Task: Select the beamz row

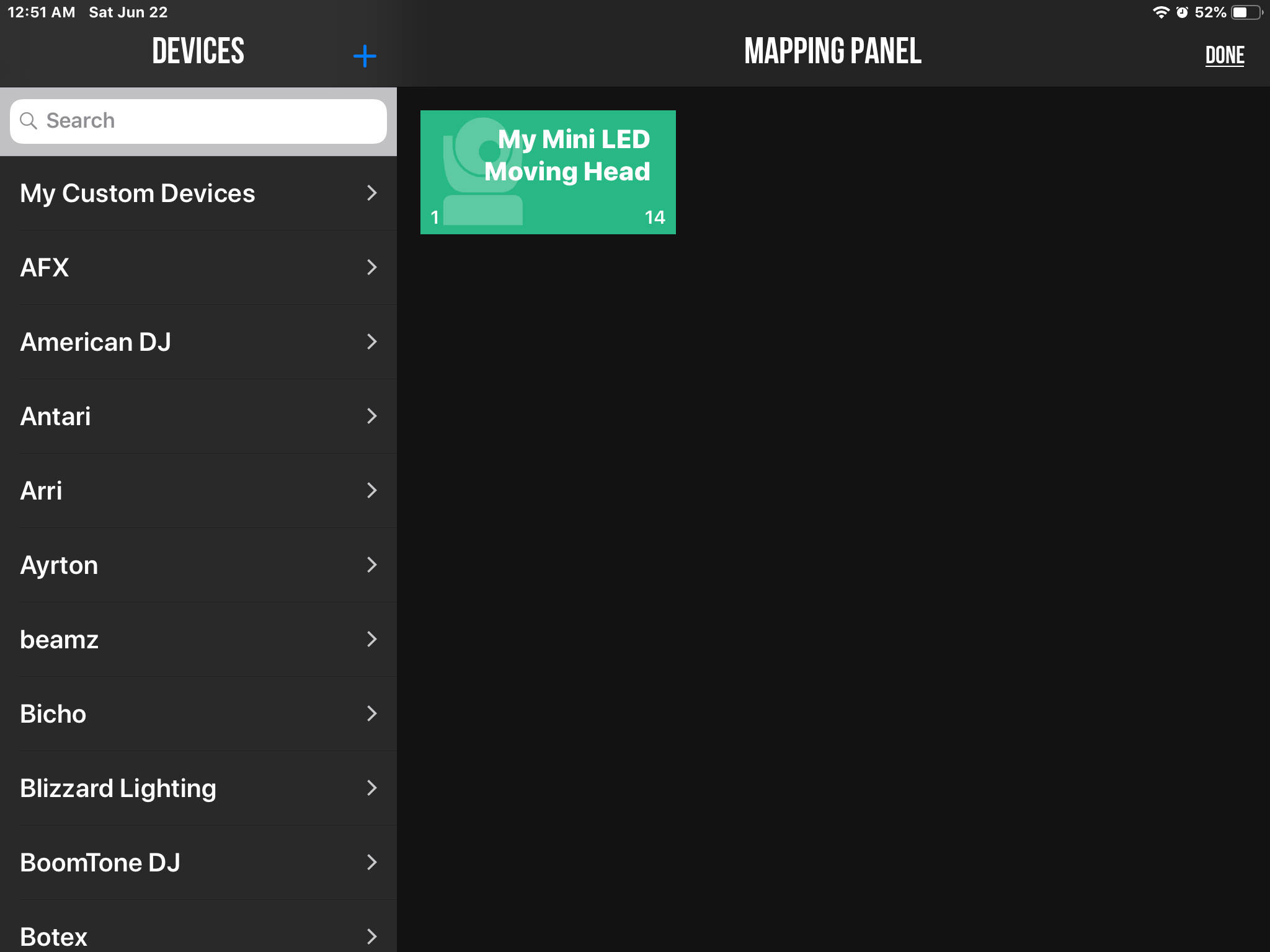Action: [198, 640]
